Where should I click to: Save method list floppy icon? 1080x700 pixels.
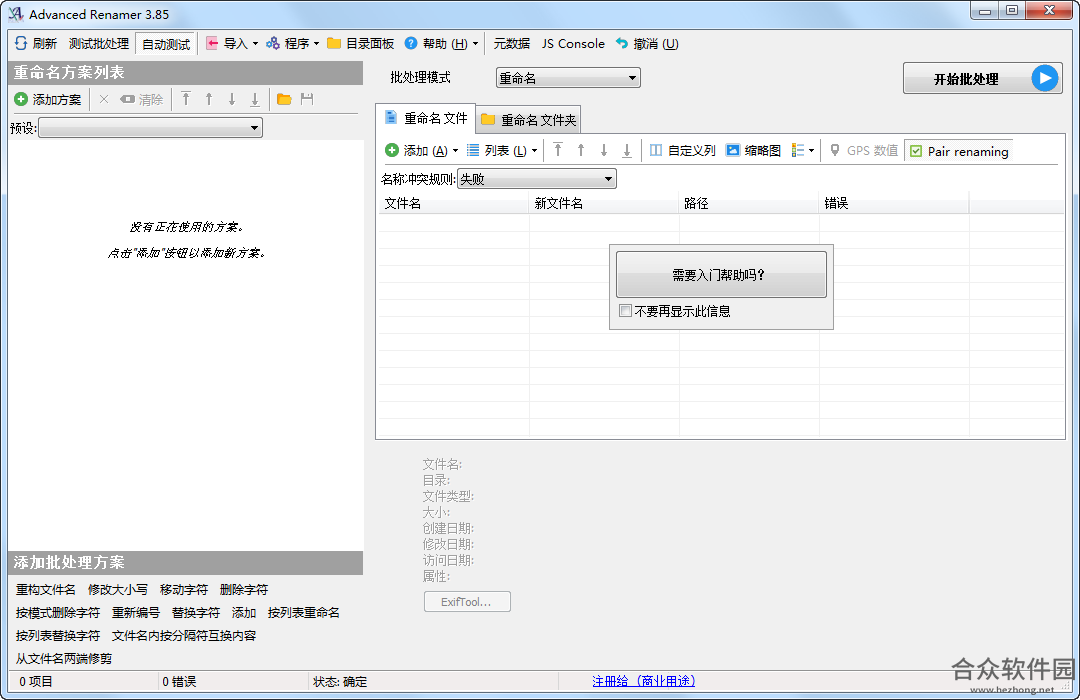(307, 99)
